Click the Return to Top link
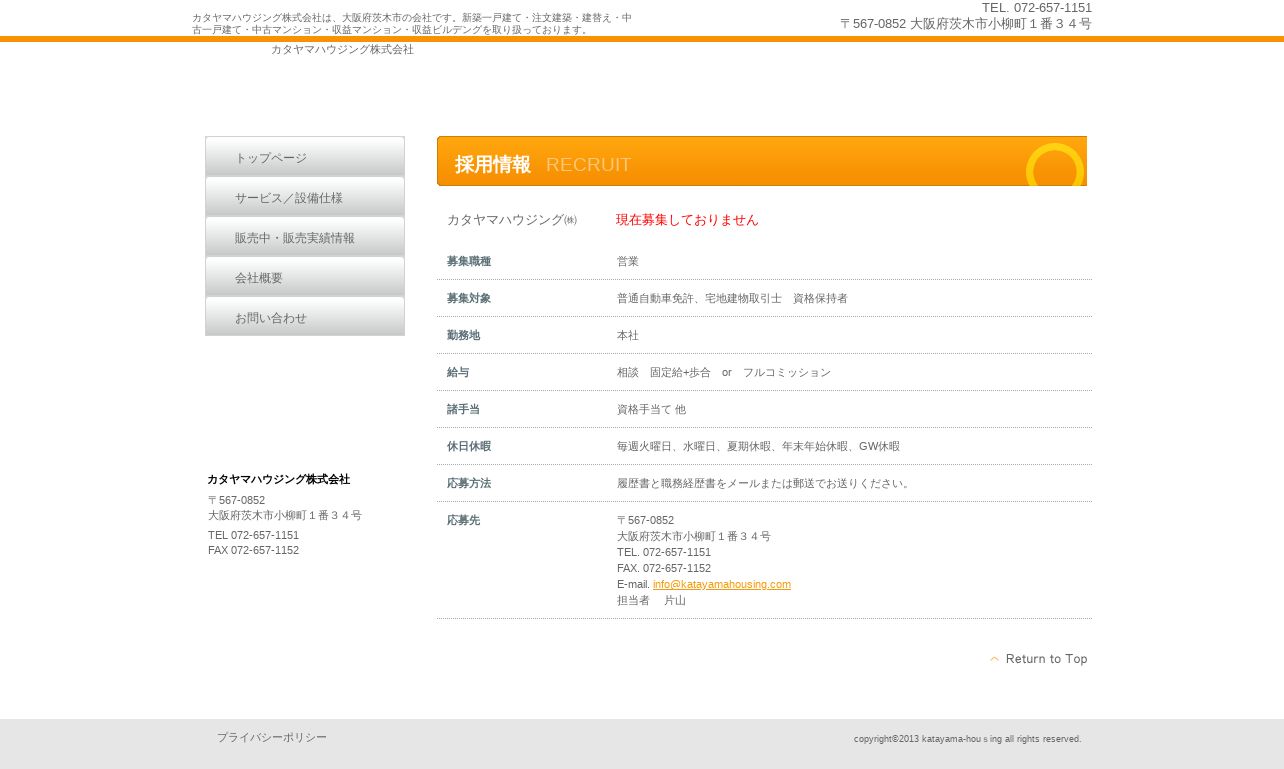The image size is (1284, 769). 1039,659
